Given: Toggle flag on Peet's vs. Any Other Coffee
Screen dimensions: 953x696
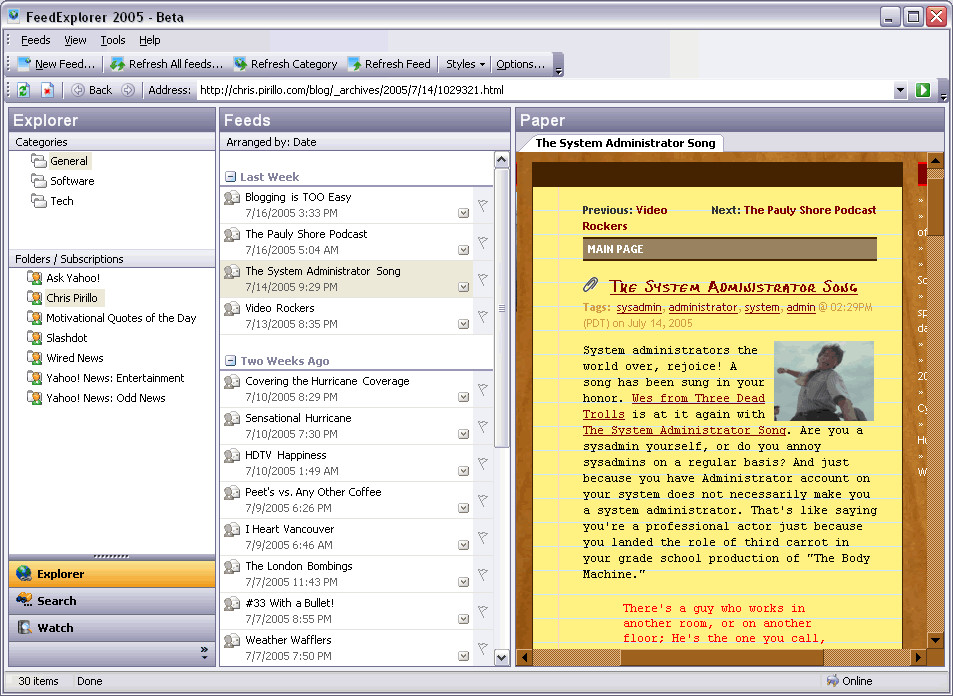Looking at the screenshot, I should pos(483,500).
